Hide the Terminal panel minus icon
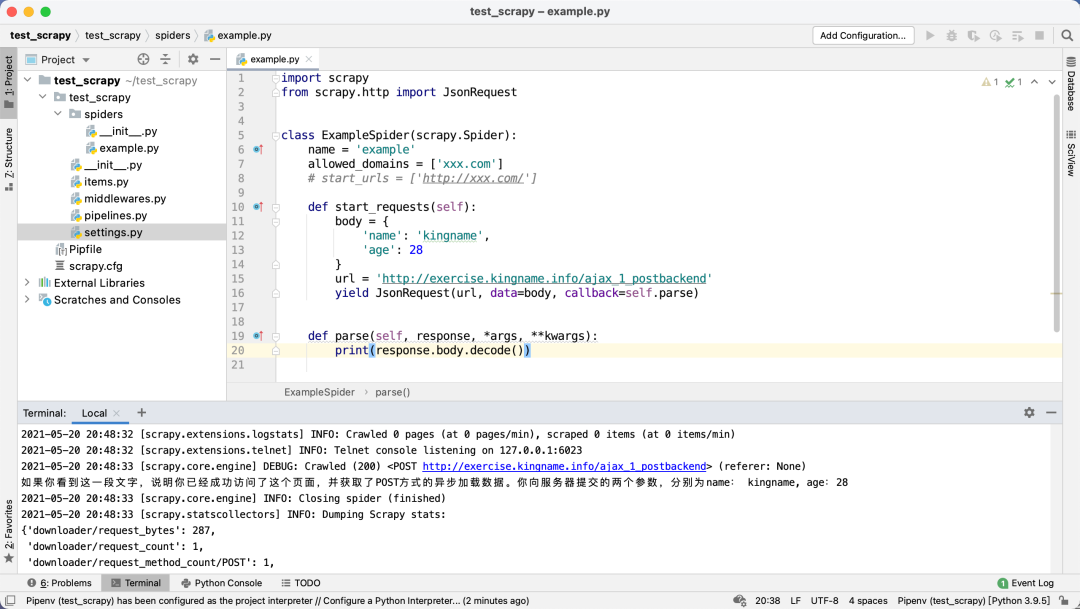The height and width of the screenshot is (609, 1080). (1051, 412)
